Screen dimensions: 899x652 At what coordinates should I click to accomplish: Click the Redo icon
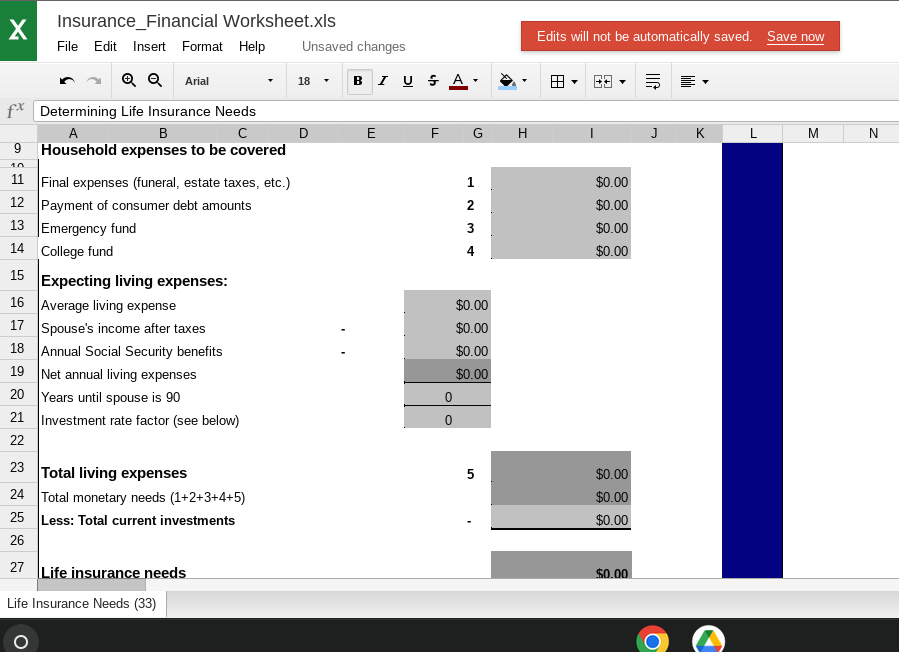point(92,81)
